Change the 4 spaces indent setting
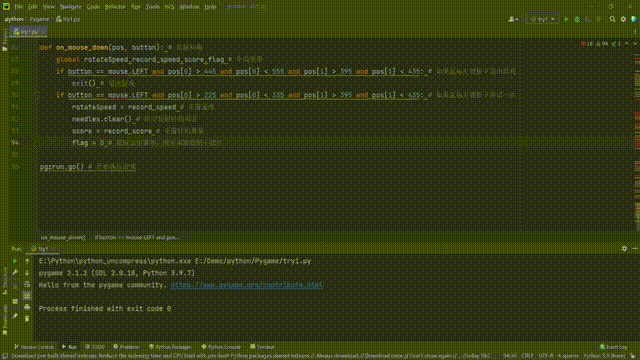 568,356
